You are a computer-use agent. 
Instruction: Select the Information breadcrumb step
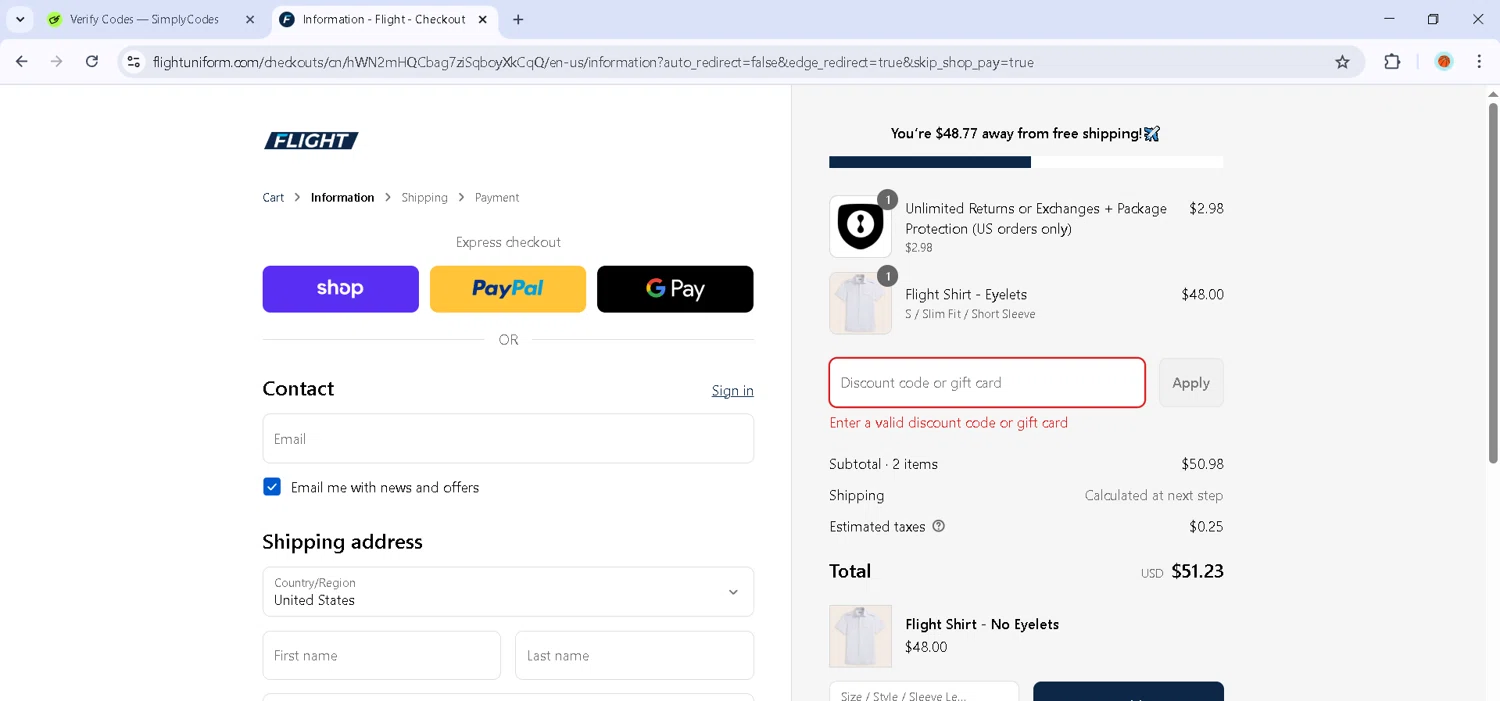coord(342,197)
